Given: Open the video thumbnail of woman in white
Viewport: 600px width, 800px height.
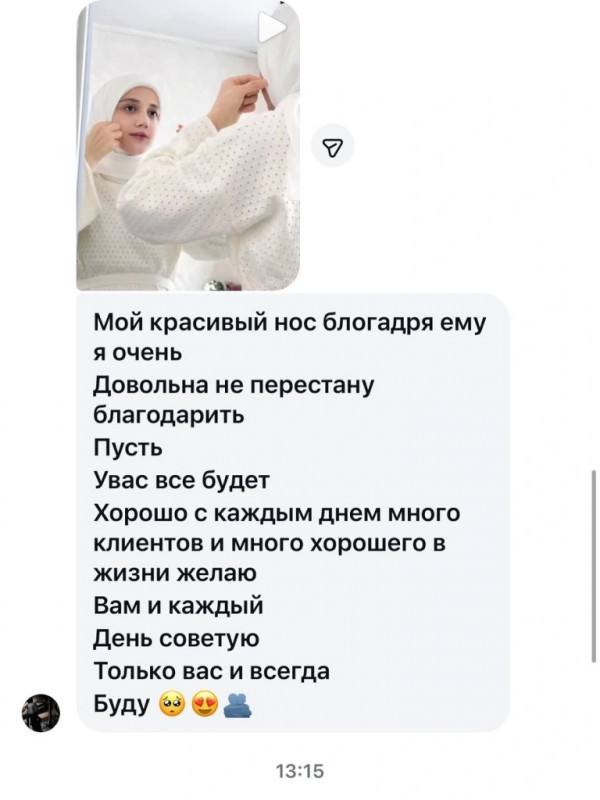Looking at the screenshot, I should pyautogui.click(x=188, y=145).
